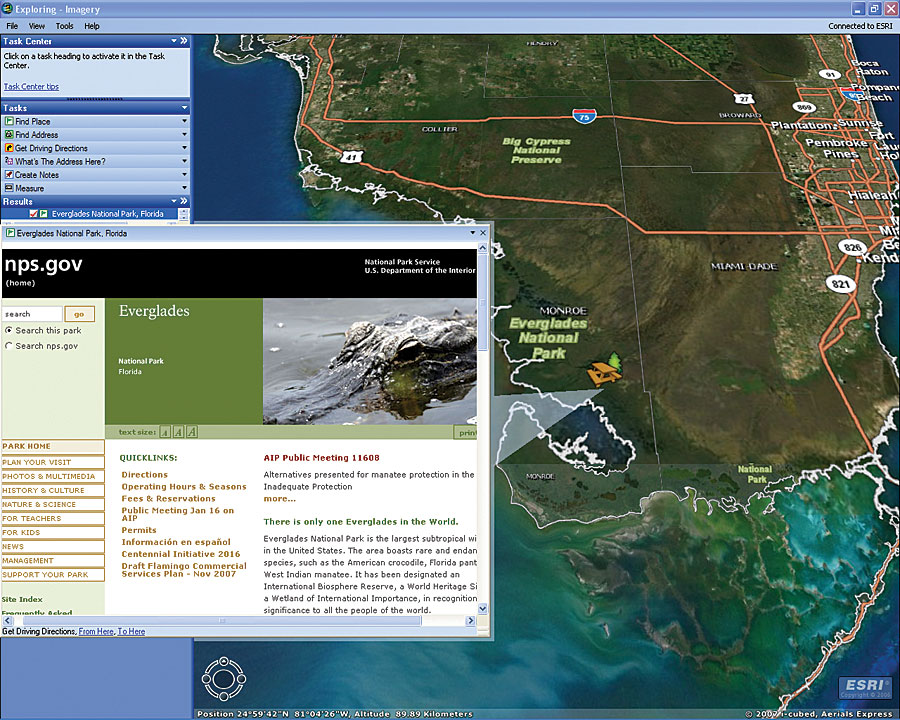Click the Create Notes pushpin icon
The width and height of the screenshot is (900, 720).
coord(9,175)
